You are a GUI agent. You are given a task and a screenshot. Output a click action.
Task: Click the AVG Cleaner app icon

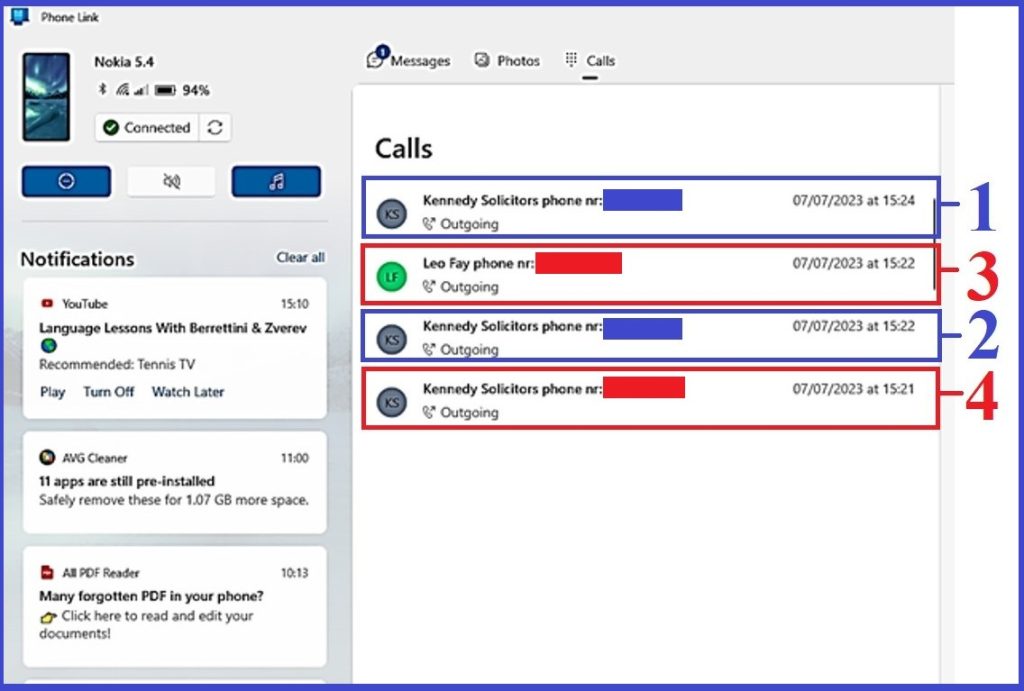[46, 458]
